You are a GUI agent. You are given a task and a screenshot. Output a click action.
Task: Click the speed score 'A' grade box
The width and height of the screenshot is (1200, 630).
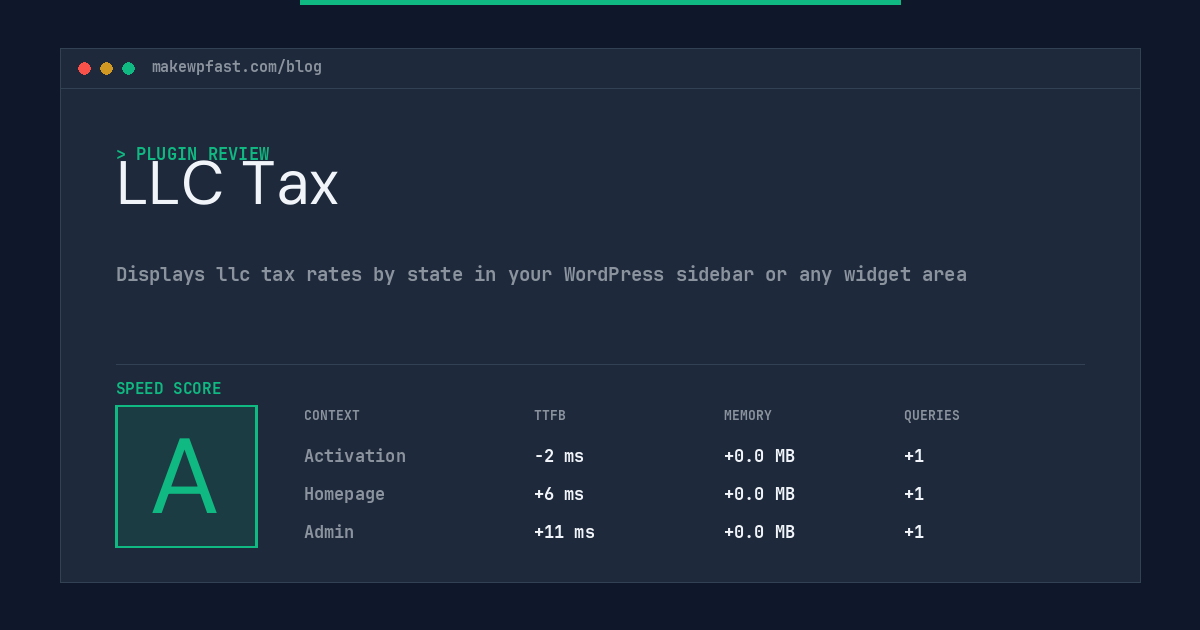click(x=186, y=476)
